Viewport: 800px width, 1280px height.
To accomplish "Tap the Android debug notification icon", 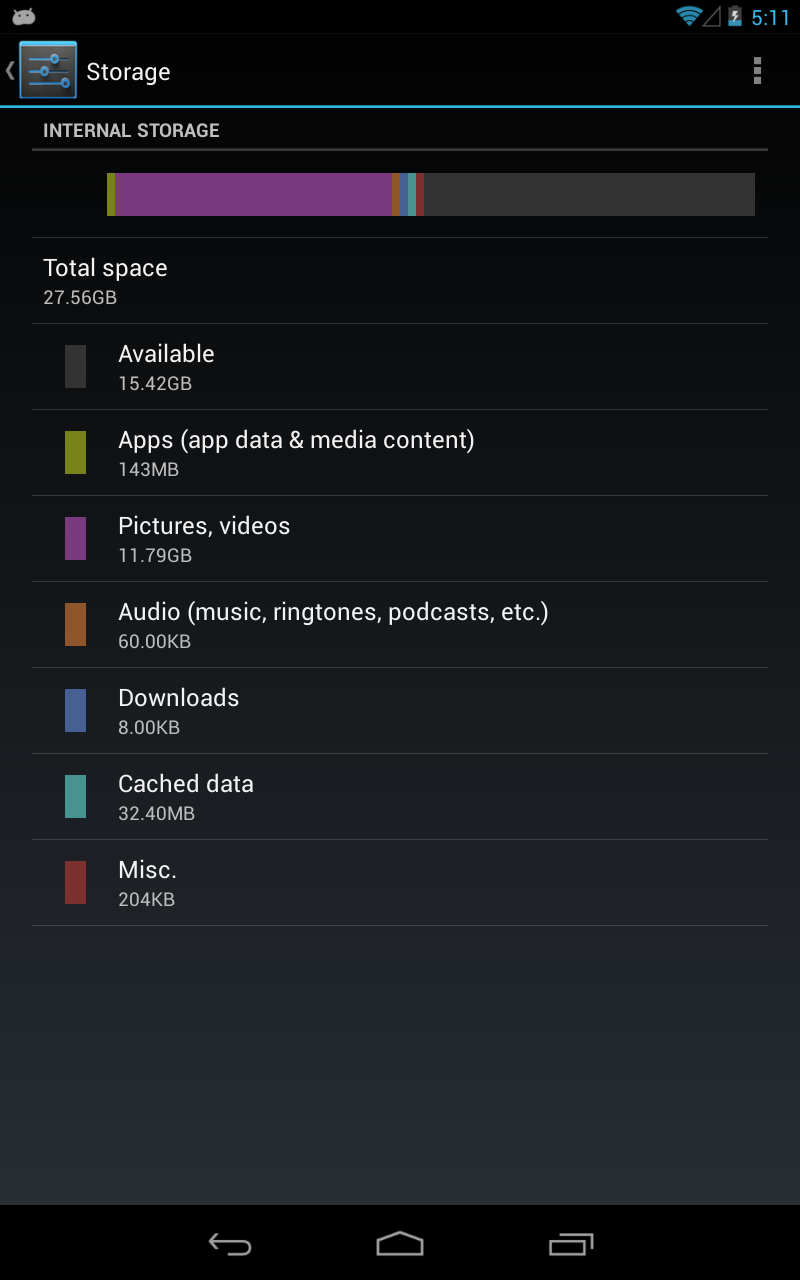I will click(24, 16).
